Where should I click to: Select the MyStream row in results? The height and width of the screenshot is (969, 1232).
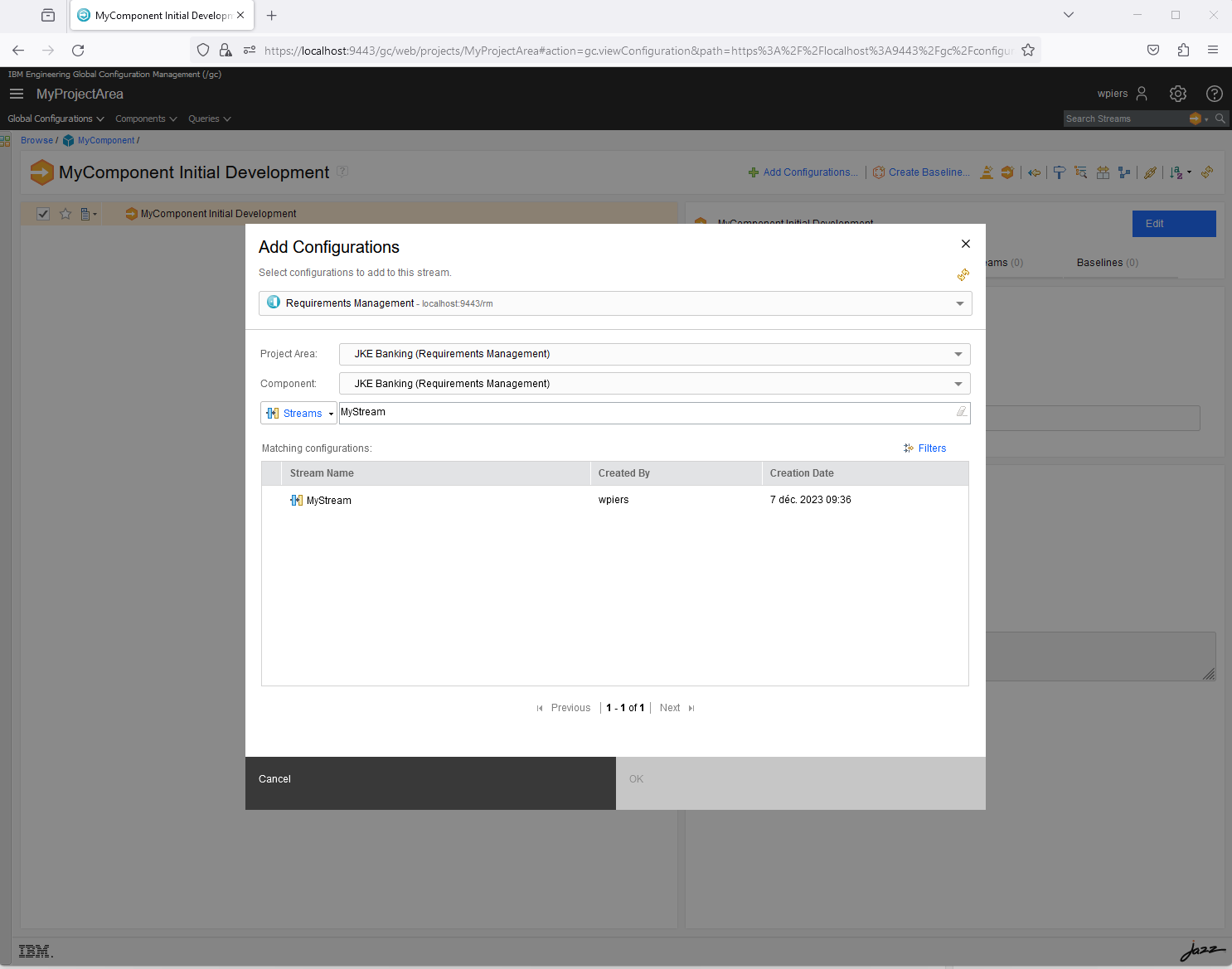(x=615, y=500)
